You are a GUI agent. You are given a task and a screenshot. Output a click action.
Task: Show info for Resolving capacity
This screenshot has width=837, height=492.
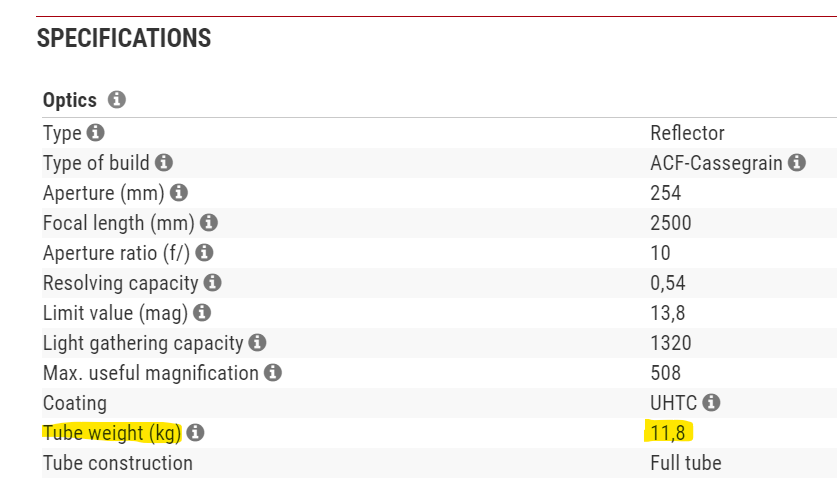click(213, 283)
